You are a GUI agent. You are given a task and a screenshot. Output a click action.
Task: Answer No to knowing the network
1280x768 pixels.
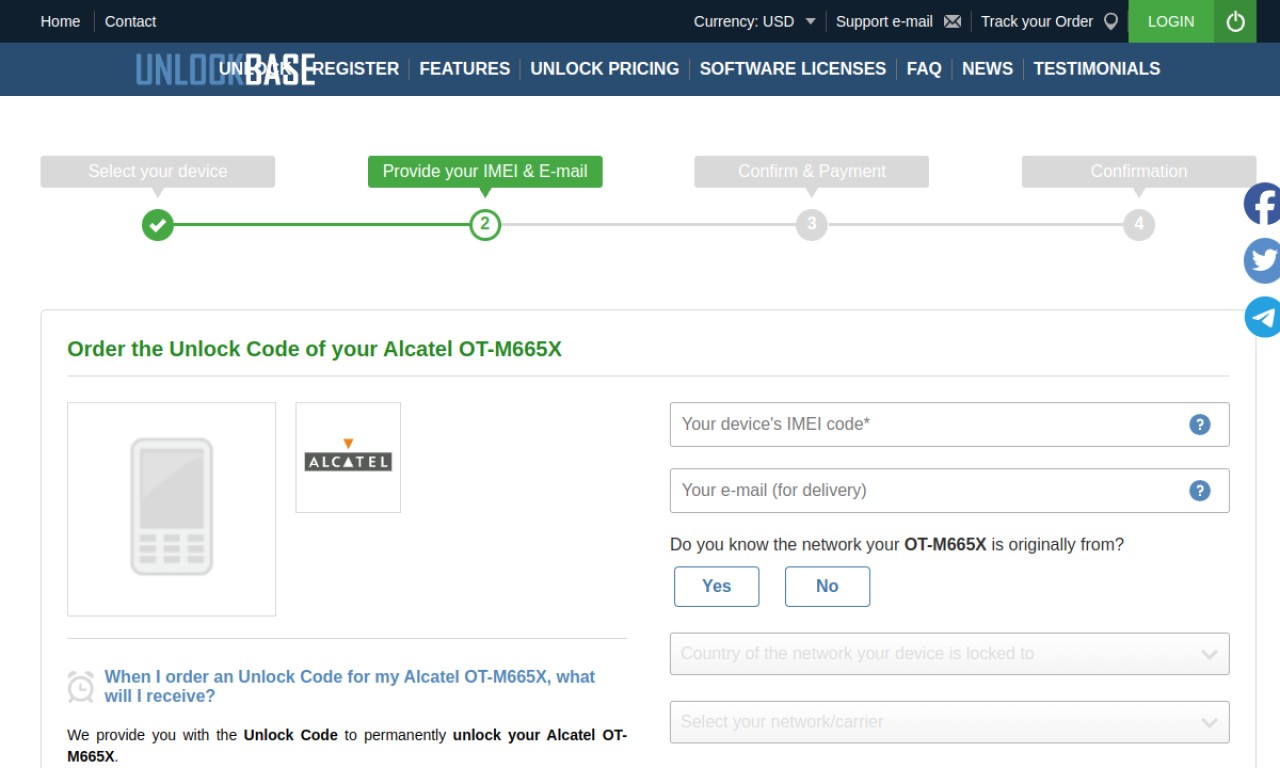pyautogui.click(x=827, y=586)
